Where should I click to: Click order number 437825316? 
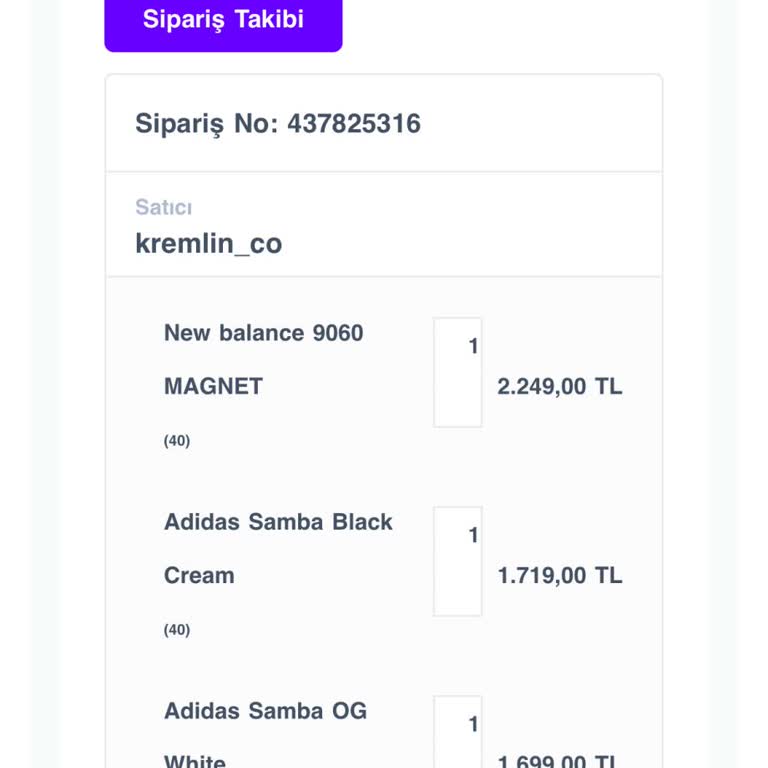[354, 124]
